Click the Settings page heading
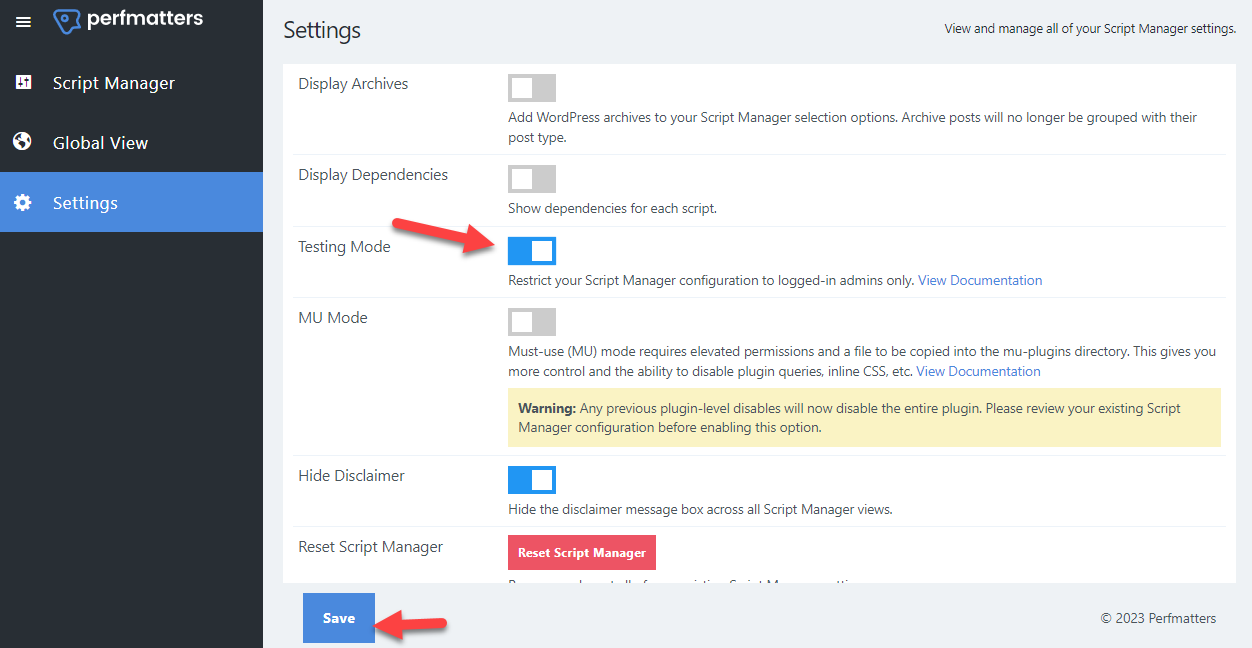The width and height of the screenshot is (1252, 648). [322, 30]
